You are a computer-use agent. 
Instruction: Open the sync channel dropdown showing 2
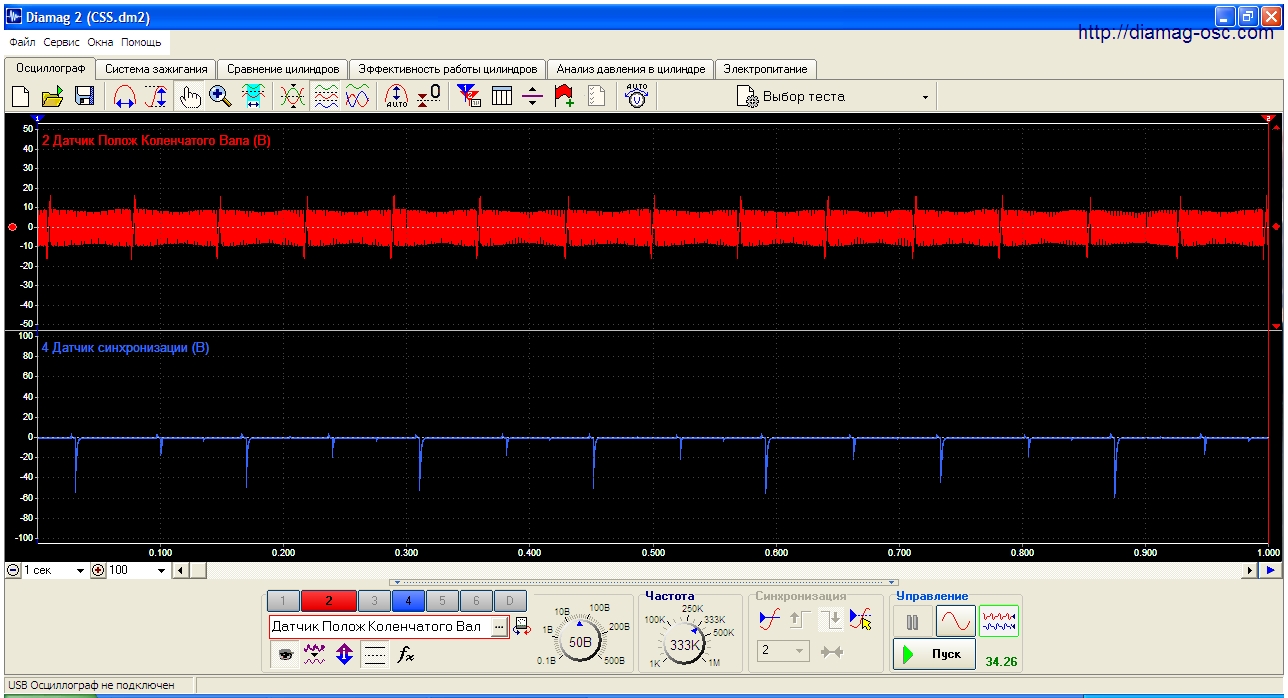[783, 651]
